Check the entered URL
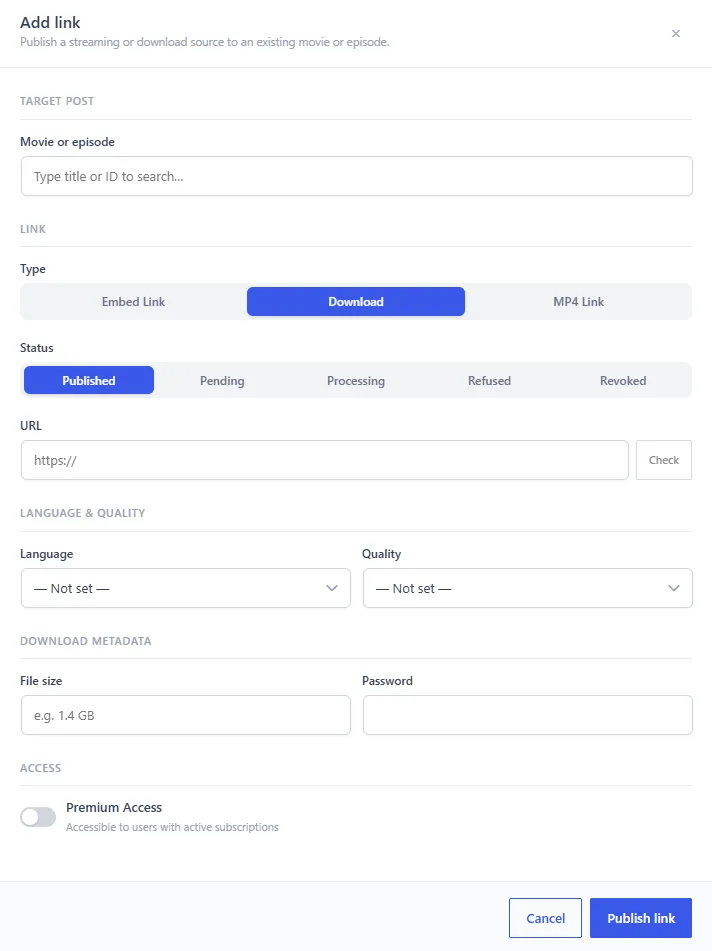Image resolution: width=712 pixels, height=951 pixels. [663, 460]
